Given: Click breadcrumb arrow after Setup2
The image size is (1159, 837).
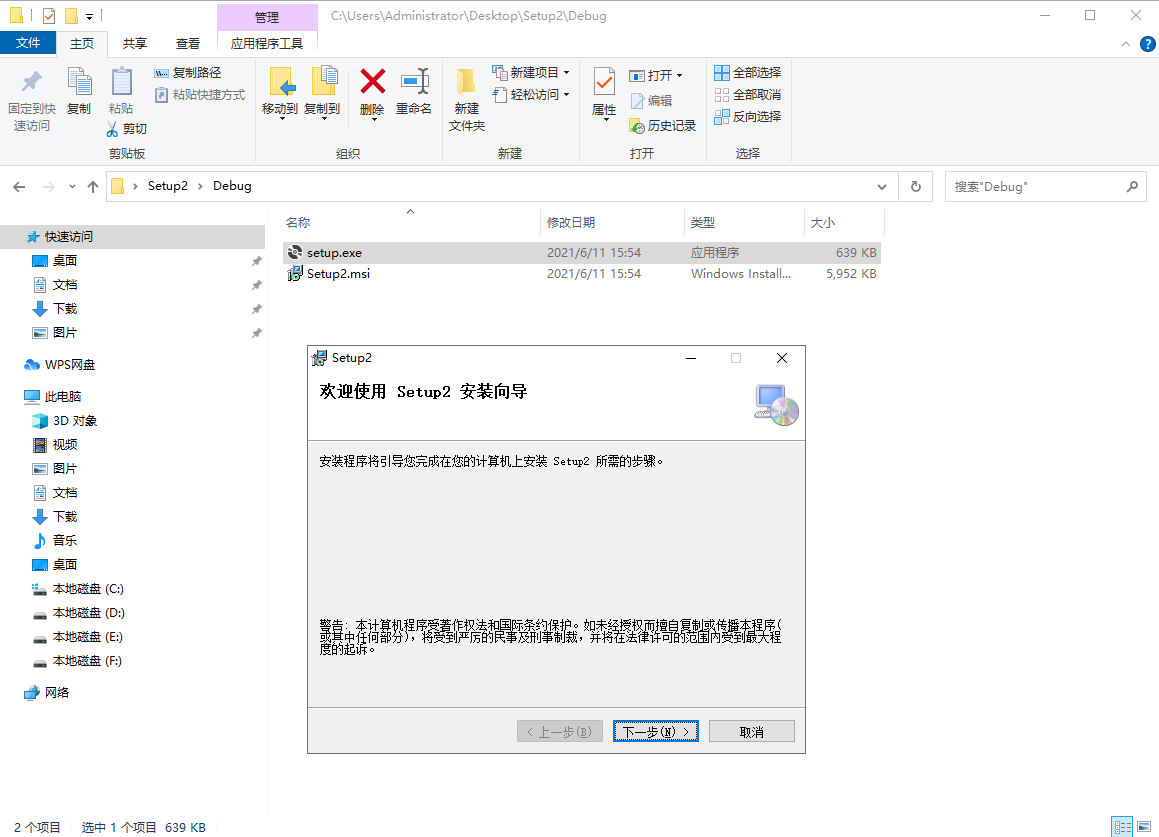Looking at the screenshot, I should pos(200,186).
